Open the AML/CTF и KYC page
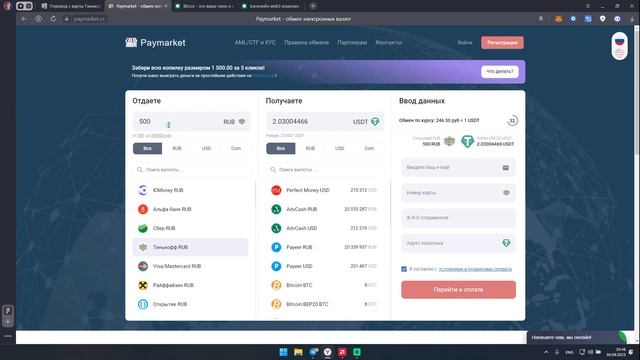The image size is (640, 360). (x=255, y=42)
